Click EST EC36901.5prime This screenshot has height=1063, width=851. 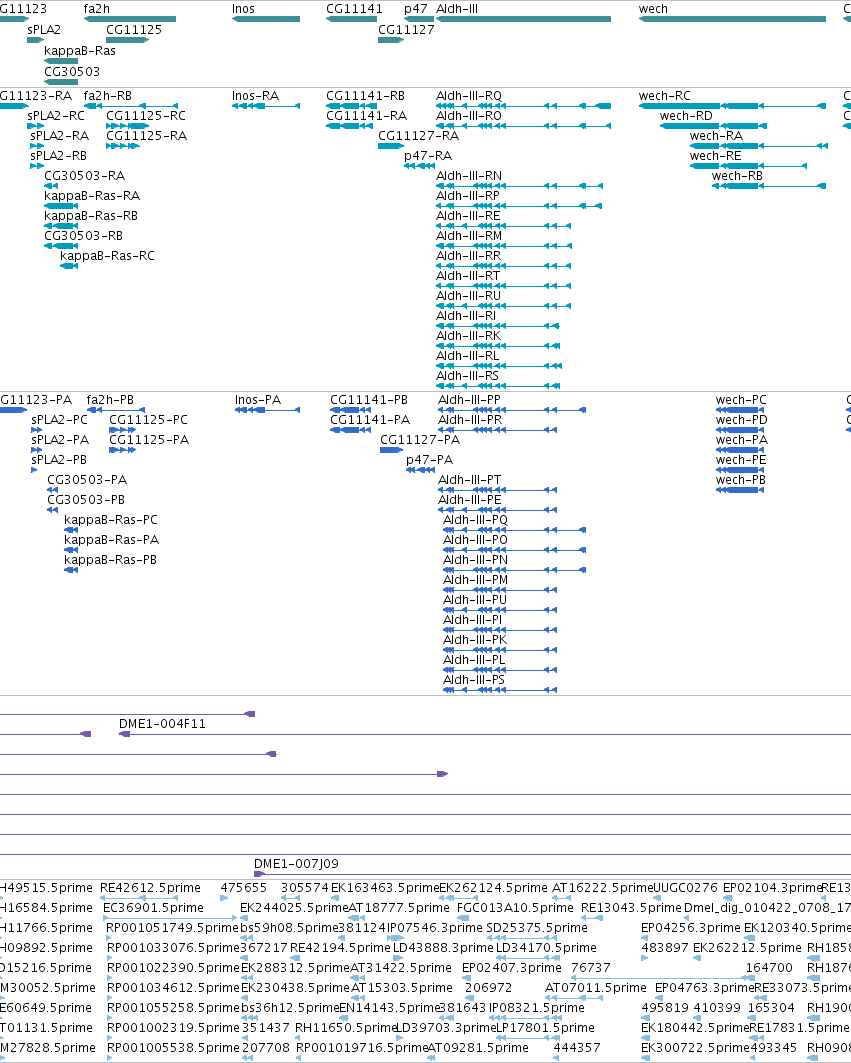tap(153, 908)
